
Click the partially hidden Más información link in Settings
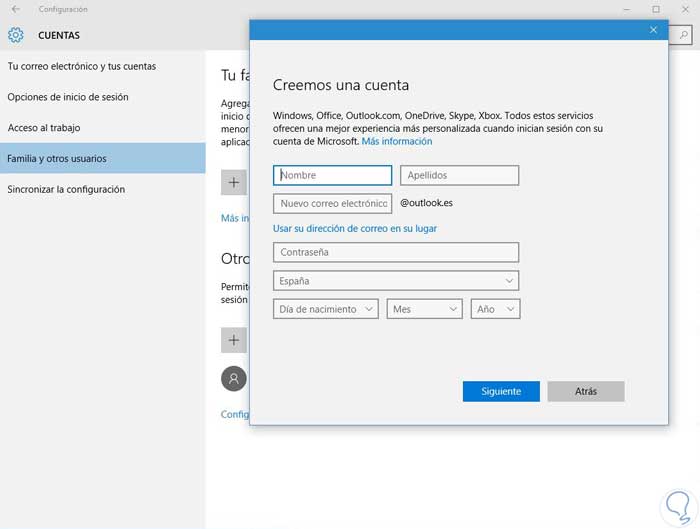pyautogui.click(x=235, y=218)
